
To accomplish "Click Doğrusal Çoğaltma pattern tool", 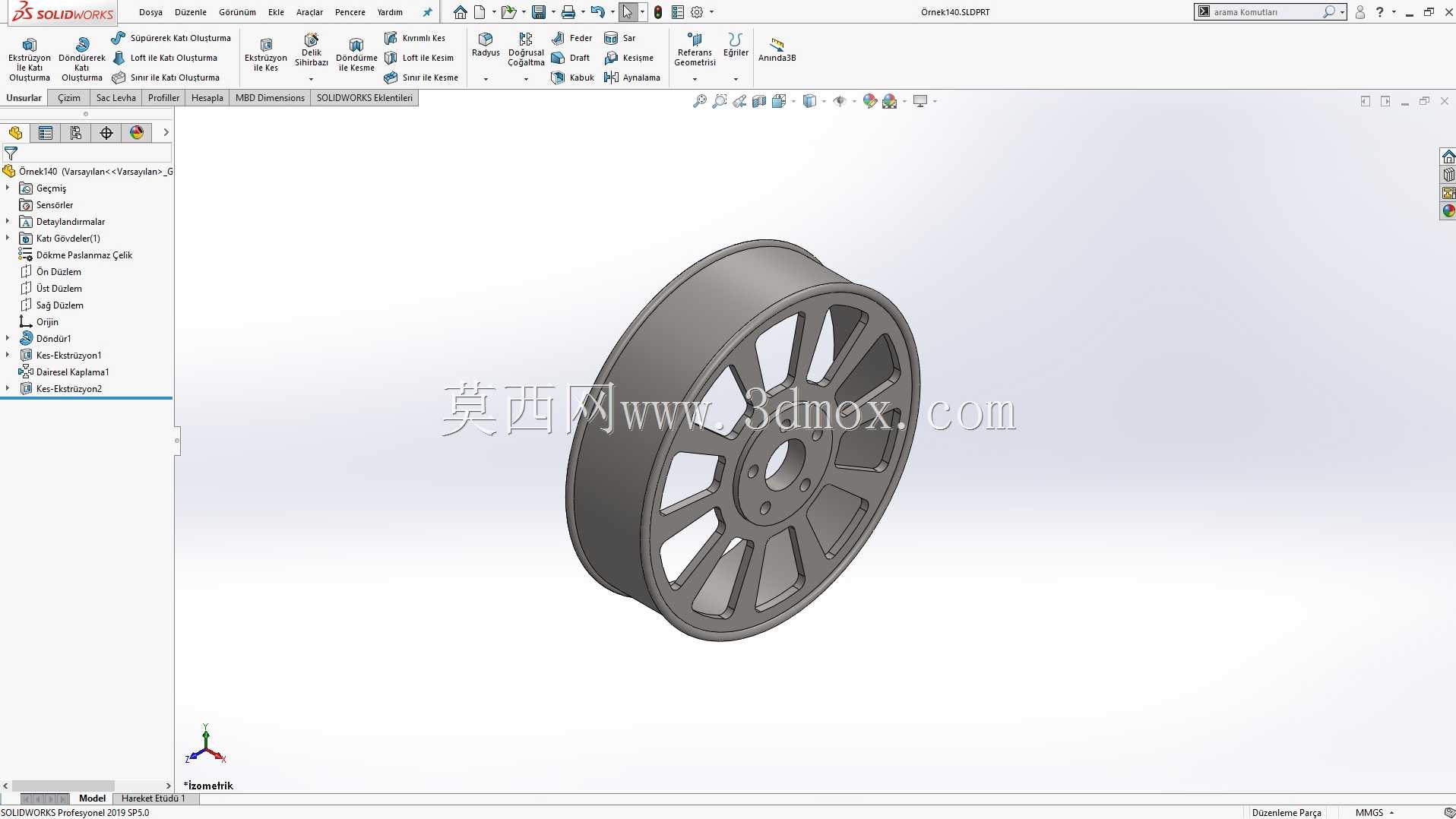I will pyautogui.click(x=526, y=50).
